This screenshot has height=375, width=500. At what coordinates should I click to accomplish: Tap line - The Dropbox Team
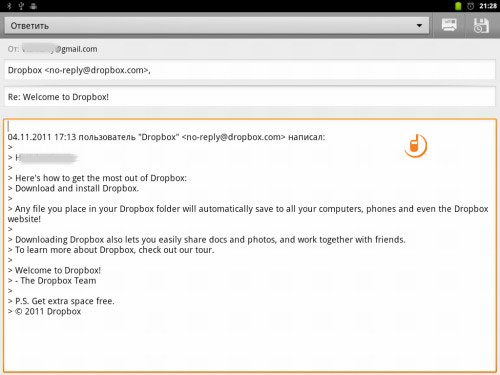click(52, 281)
